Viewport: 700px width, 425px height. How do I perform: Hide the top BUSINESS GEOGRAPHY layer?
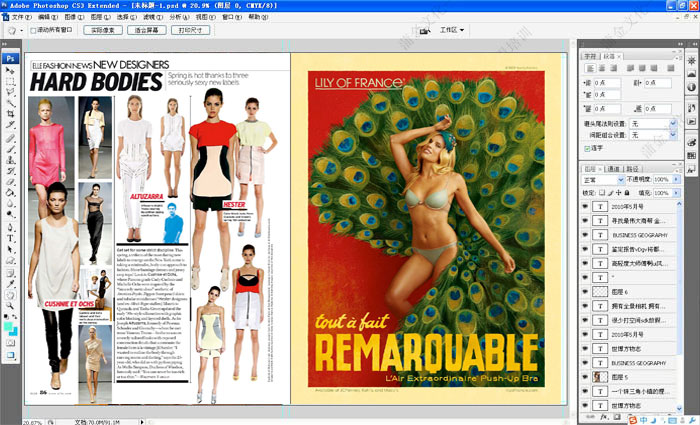tap(585, 235)
